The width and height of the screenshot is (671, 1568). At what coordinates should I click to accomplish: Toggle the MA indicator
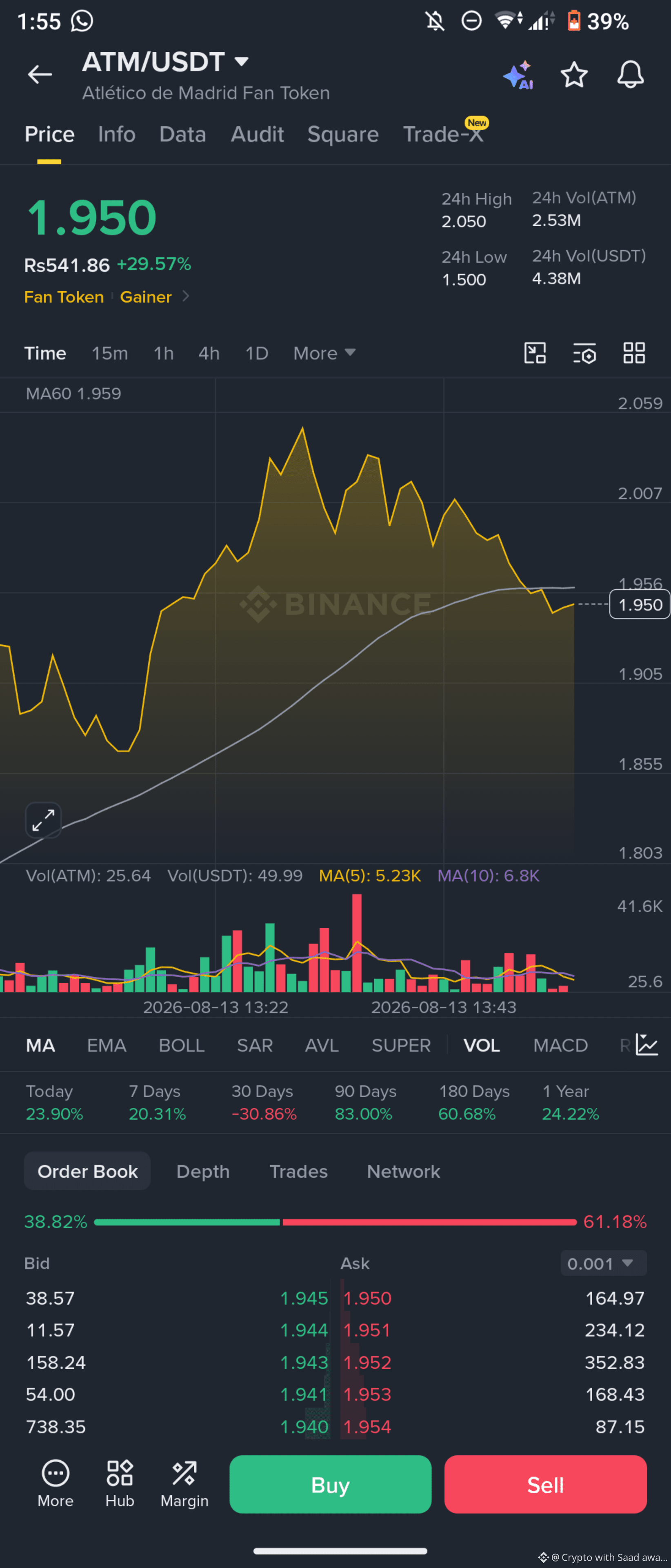41,1045
